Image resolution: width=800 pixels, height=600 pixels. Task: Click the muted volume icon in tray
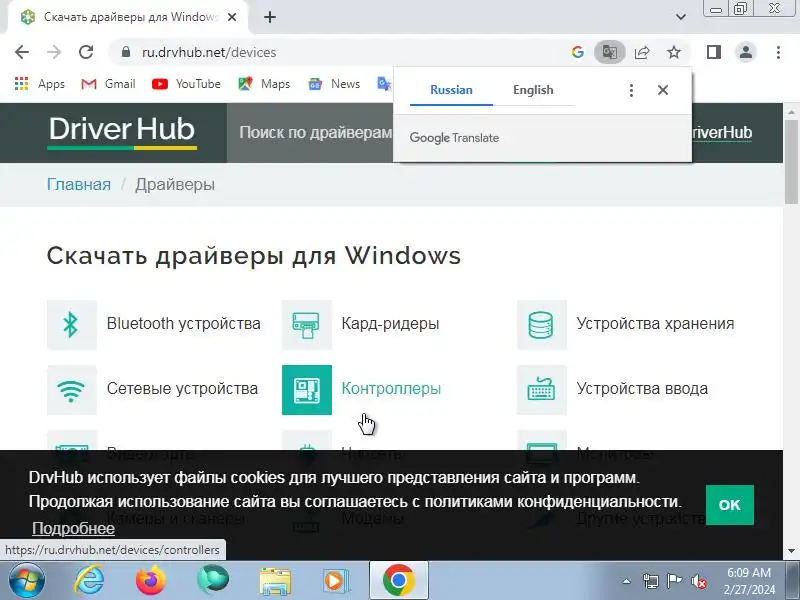click(x=698, y=581)
